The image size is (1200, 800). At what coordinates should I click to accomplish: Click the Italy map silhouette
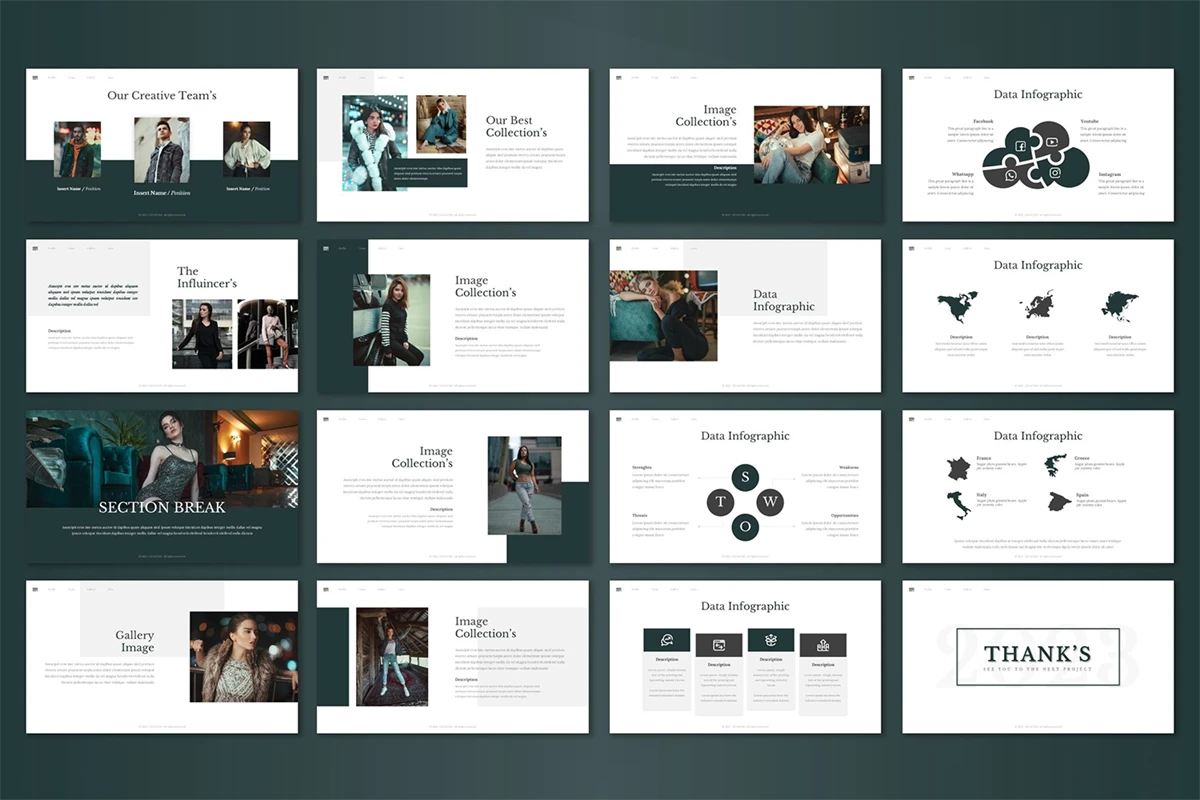click(x=958, y=504)
